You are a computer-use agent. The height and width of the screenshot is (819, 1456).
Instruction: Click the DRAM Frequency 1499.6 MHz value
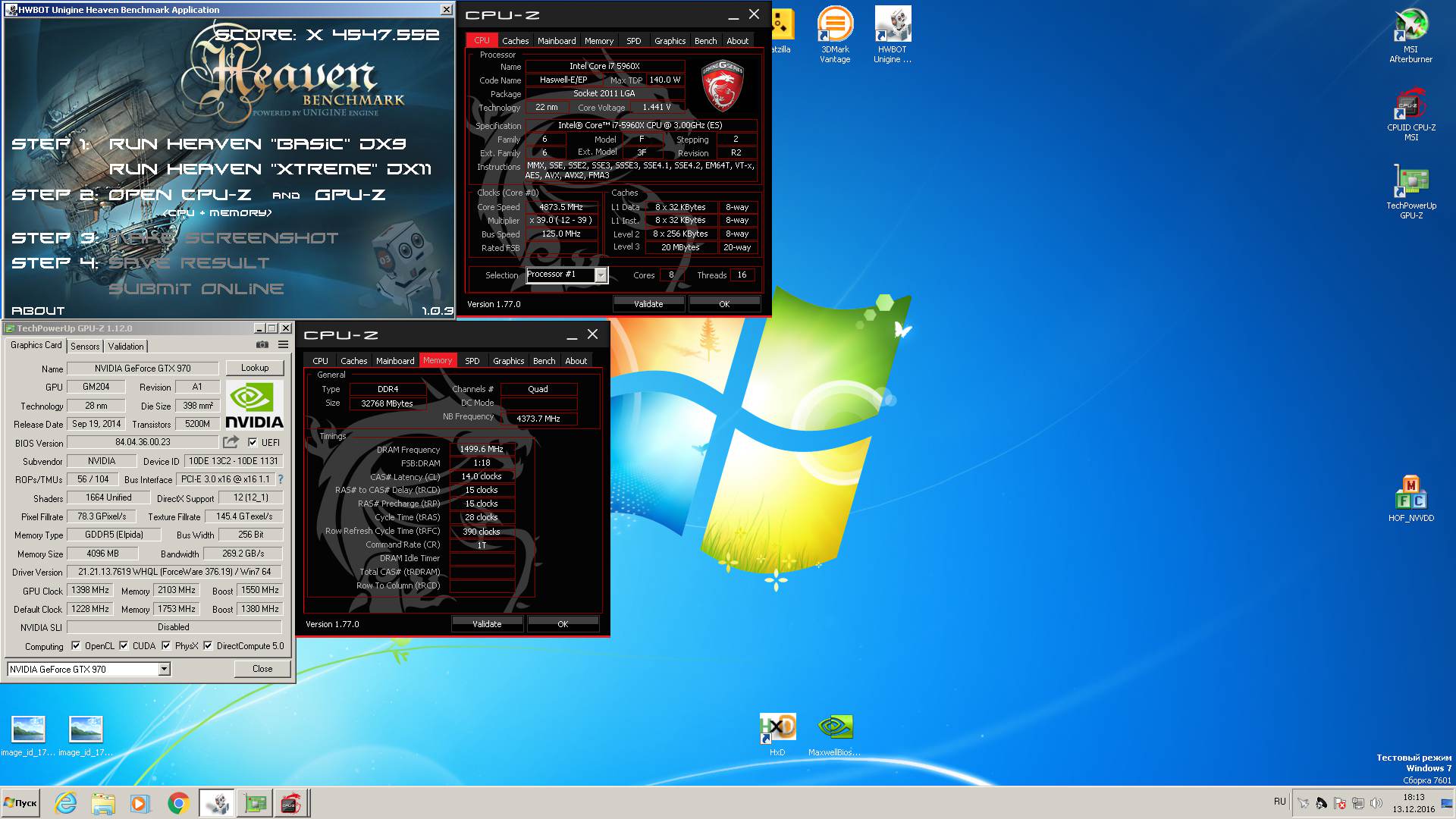coord(482,449)
